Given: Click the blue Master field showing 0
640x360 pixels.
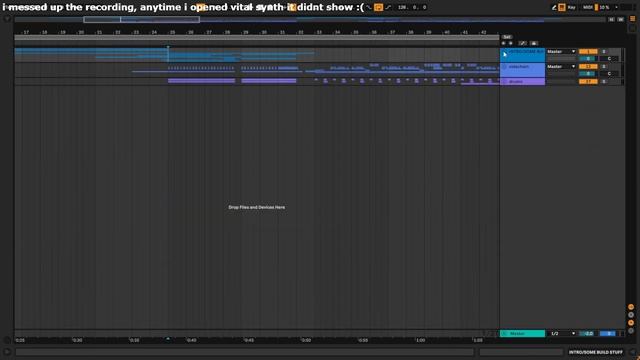Looking at the screenshot, I should pyautogui.click(x=608, y=333).
